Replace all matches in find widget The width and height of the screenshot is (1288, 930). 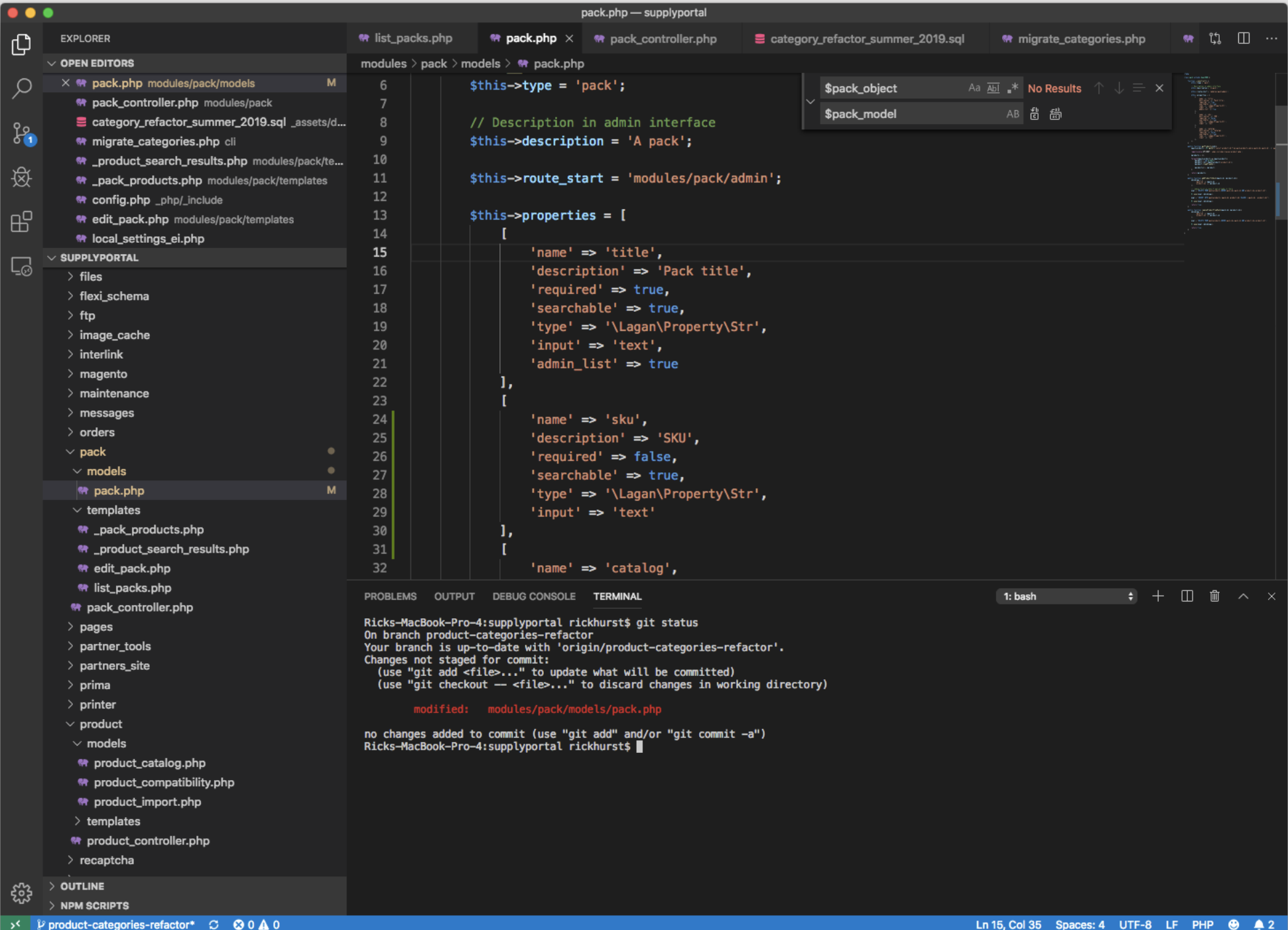click(1056, 114)
